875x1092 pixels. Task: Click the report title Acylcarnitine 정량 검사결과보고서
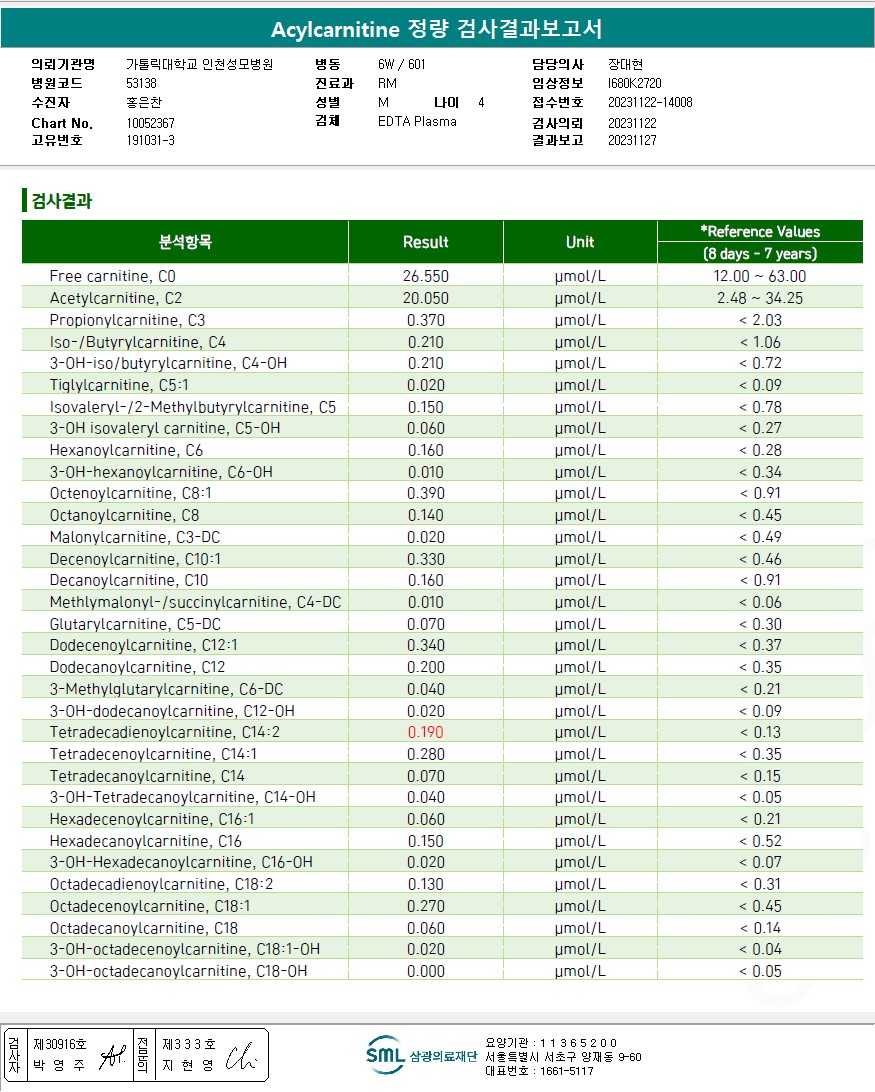437,29
